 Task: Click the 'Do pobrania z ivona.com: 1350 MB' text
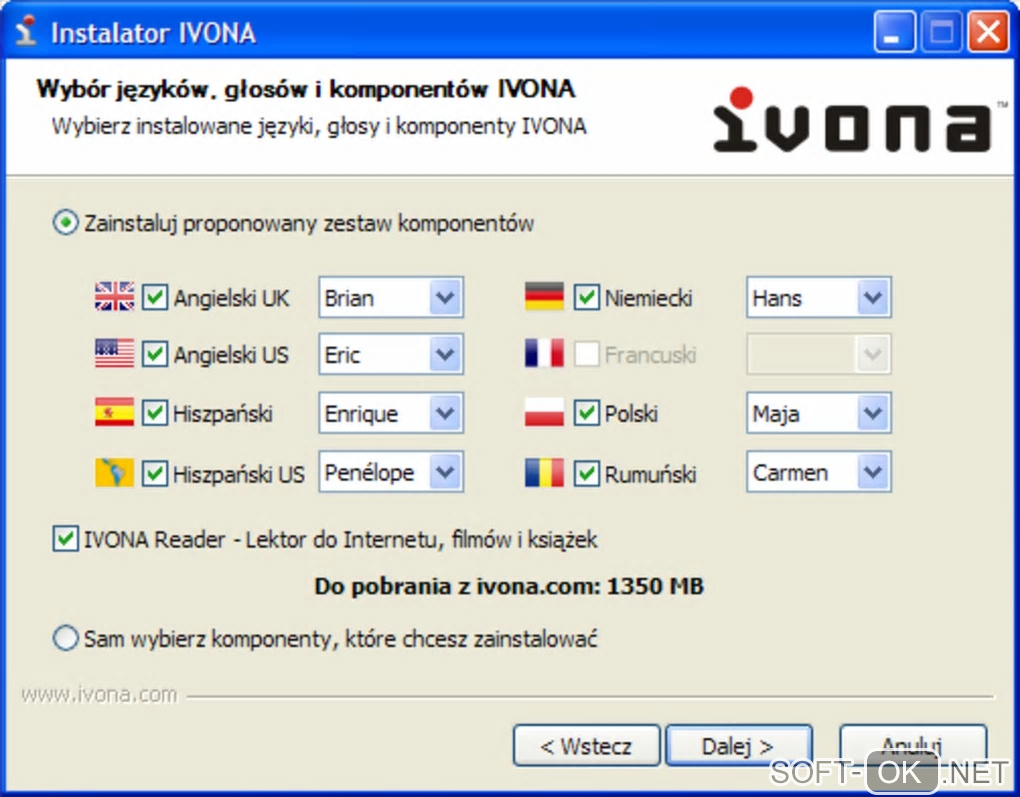[x=509, y=586]
